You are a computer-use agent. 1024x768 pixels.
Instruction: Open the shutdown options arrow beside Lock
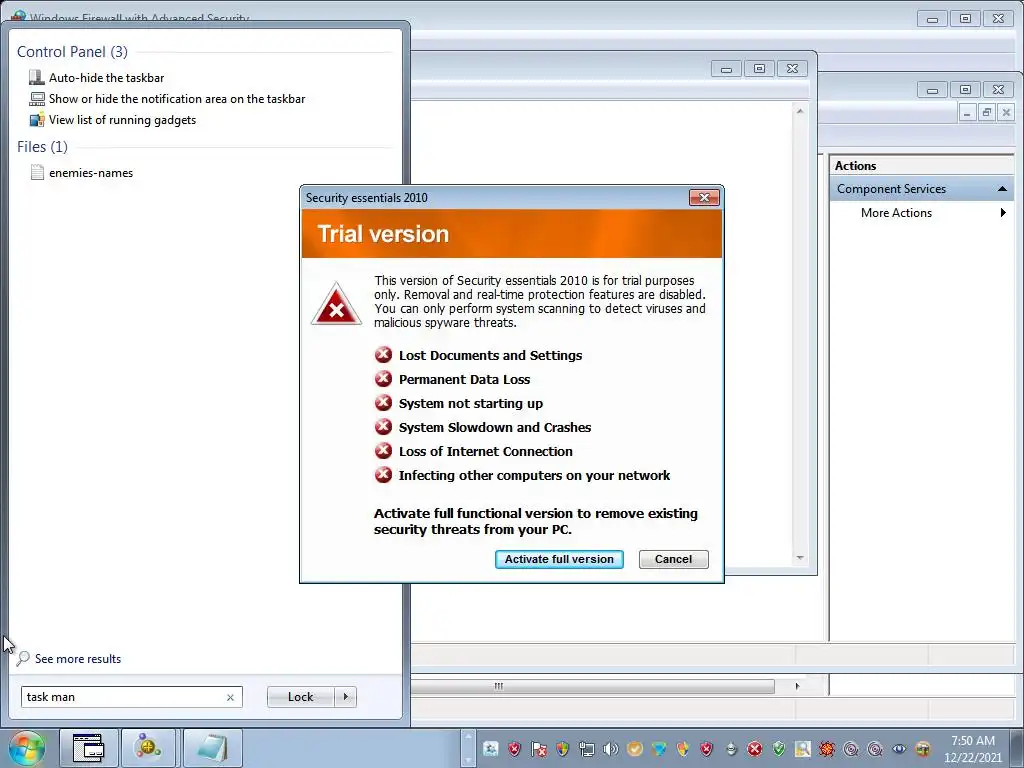[x=345, y=697]
